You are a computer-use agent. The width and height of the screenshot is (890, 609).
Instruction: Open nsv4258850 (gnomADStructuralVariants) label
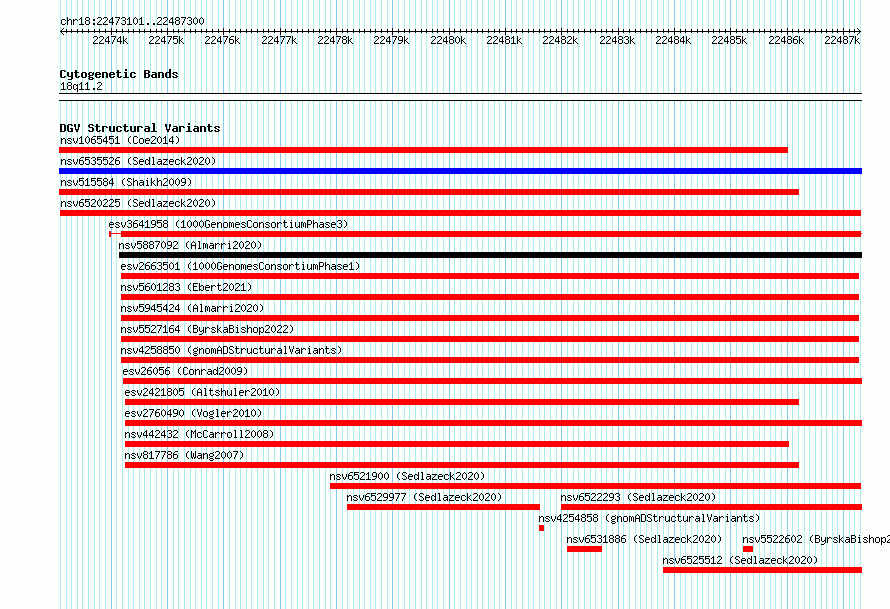click(x=231, y=350)
